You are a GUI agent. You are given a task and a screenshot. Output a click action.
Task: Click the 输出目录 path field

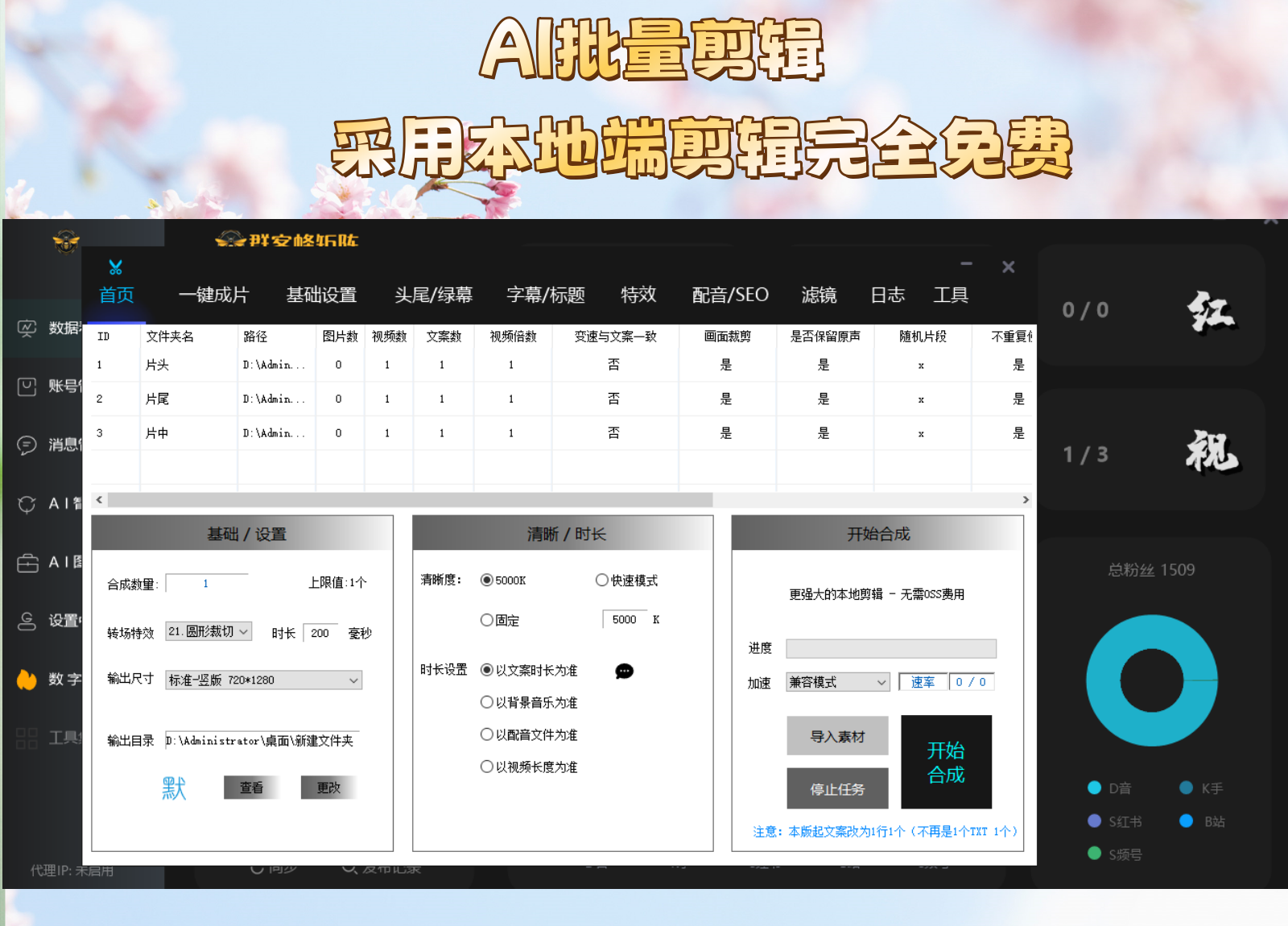262,741
